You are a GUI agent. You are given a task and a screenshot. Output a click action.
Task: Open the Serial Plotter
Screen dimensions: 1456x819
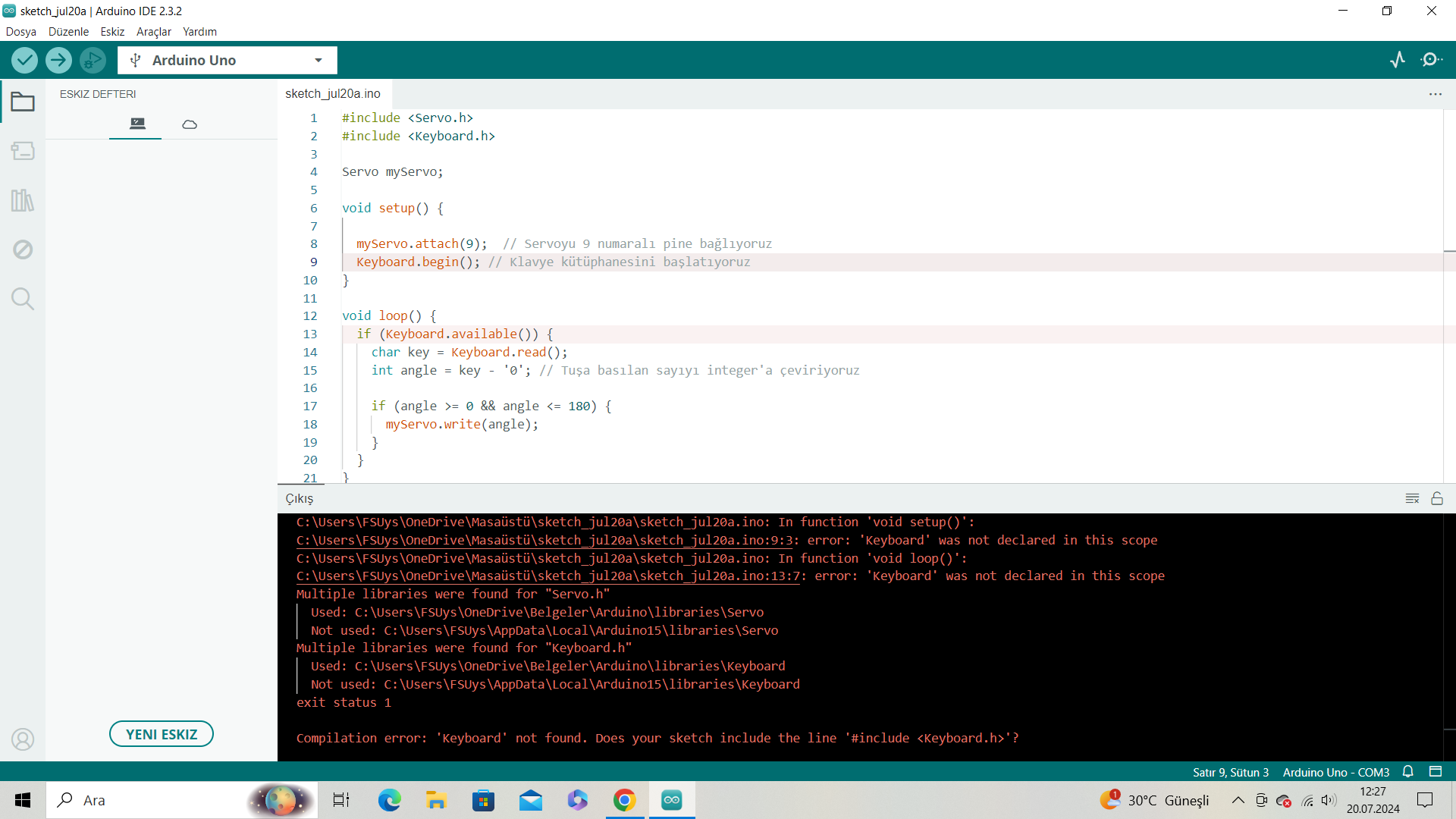point(1398,60)
